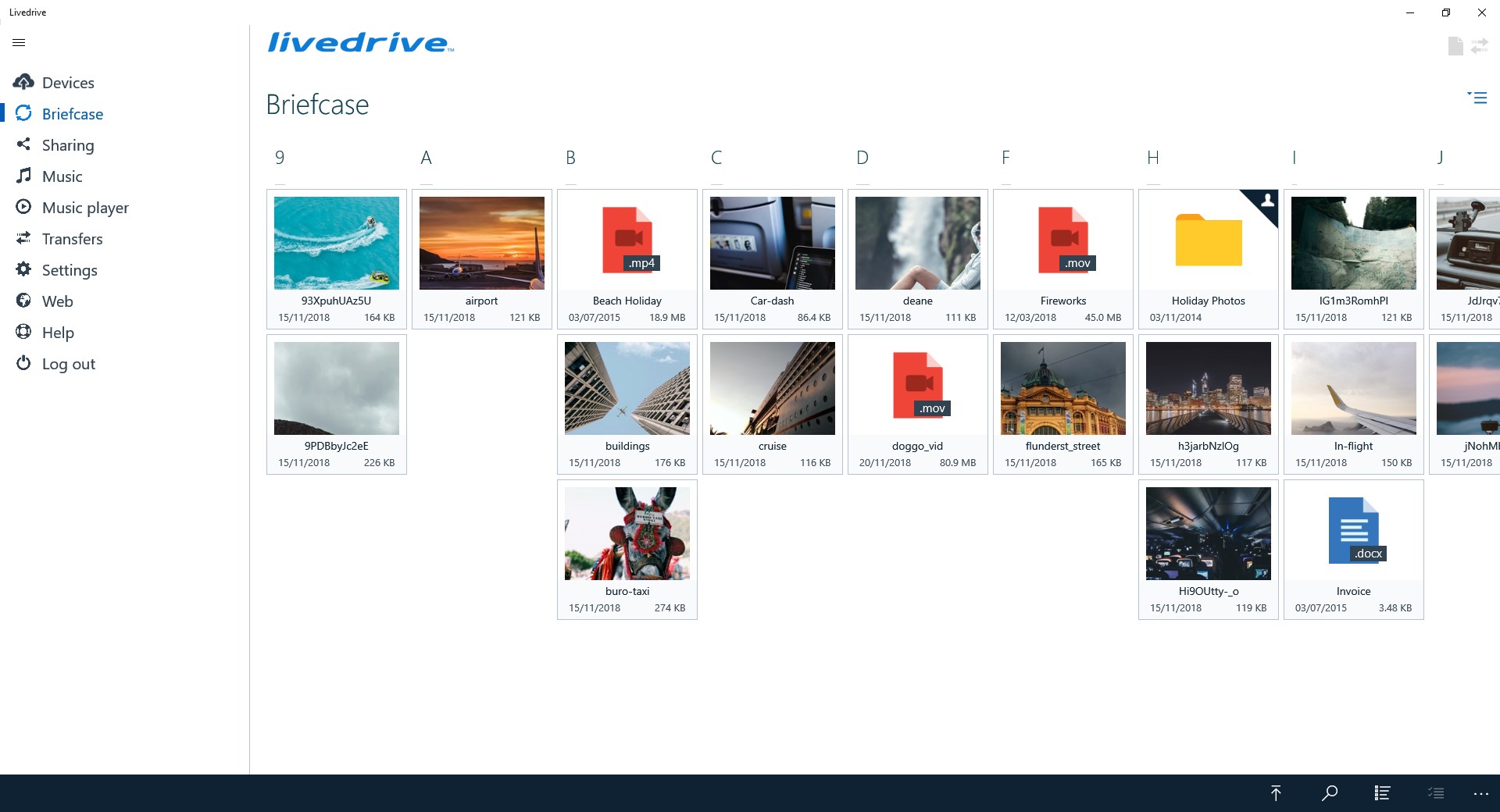
Task: Click the 9 group header
Action: coord(280,158)
